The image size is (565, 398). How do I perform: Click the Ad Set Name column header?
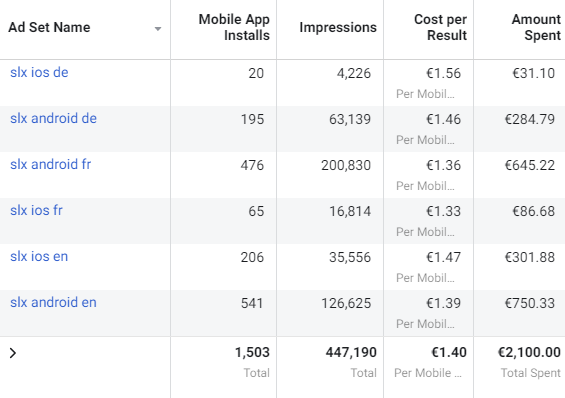click(x=49, y=27)
